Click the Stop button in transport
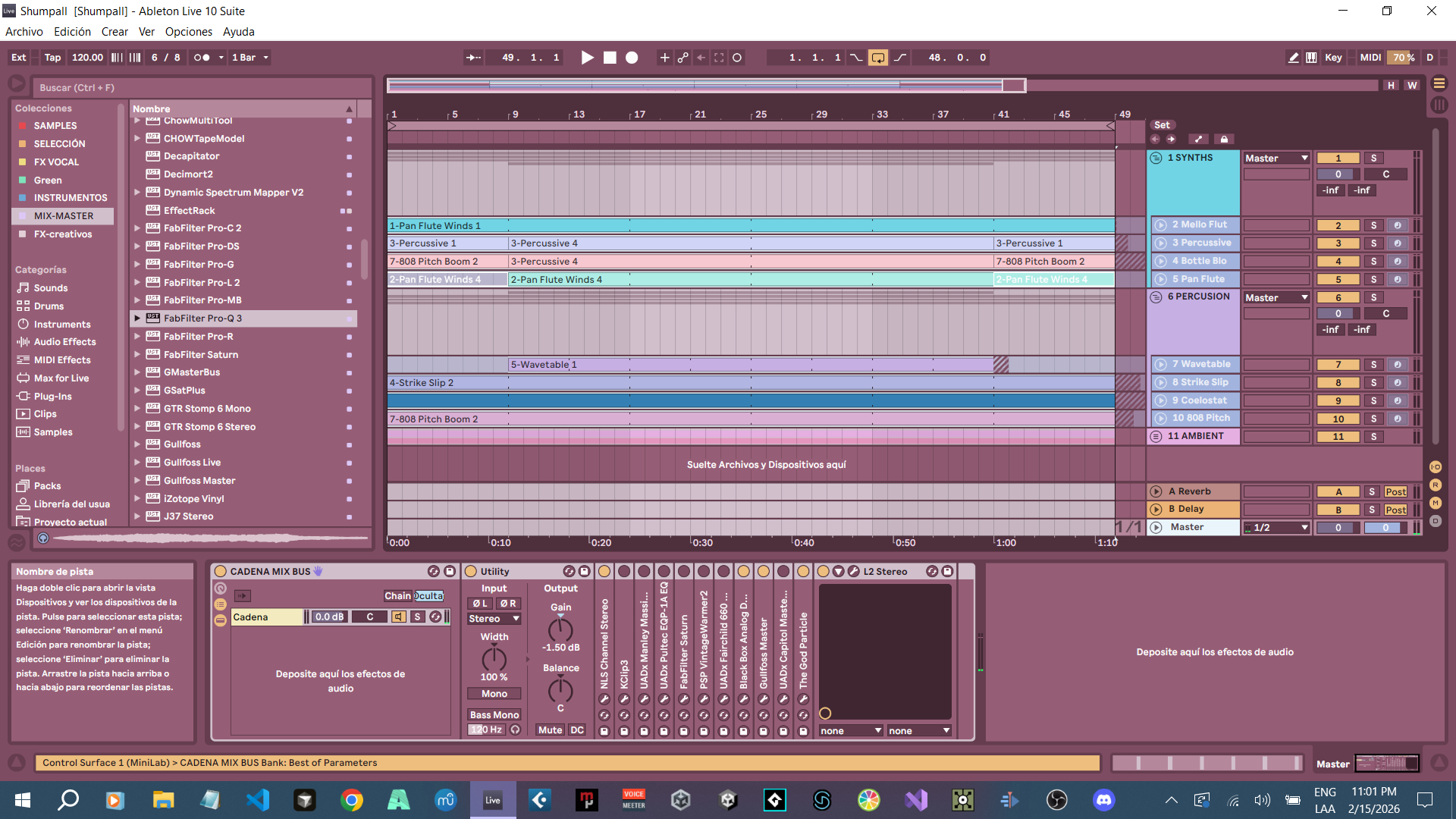 point(610,58)
